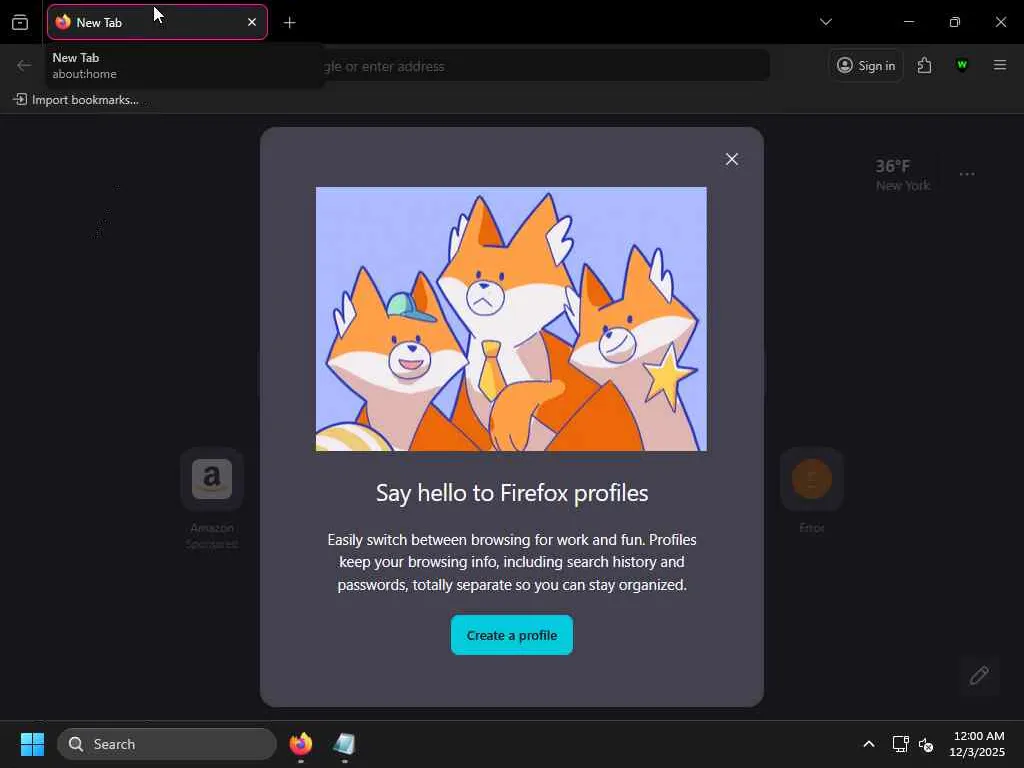Open the Error shortcut tile

coord(812,491)
